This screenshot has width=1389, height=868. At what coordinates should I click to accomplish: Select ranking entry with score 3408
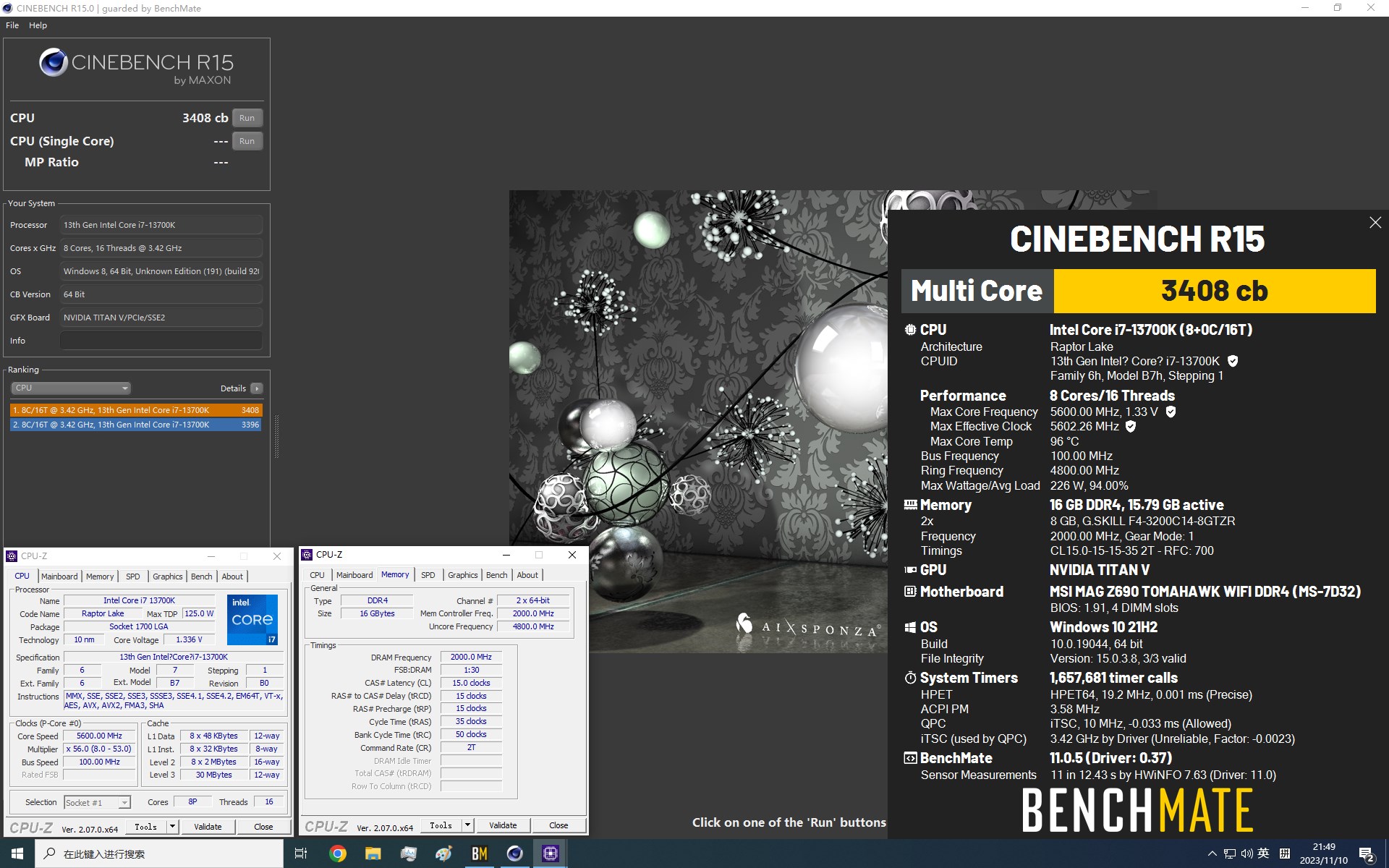(136, 410)
